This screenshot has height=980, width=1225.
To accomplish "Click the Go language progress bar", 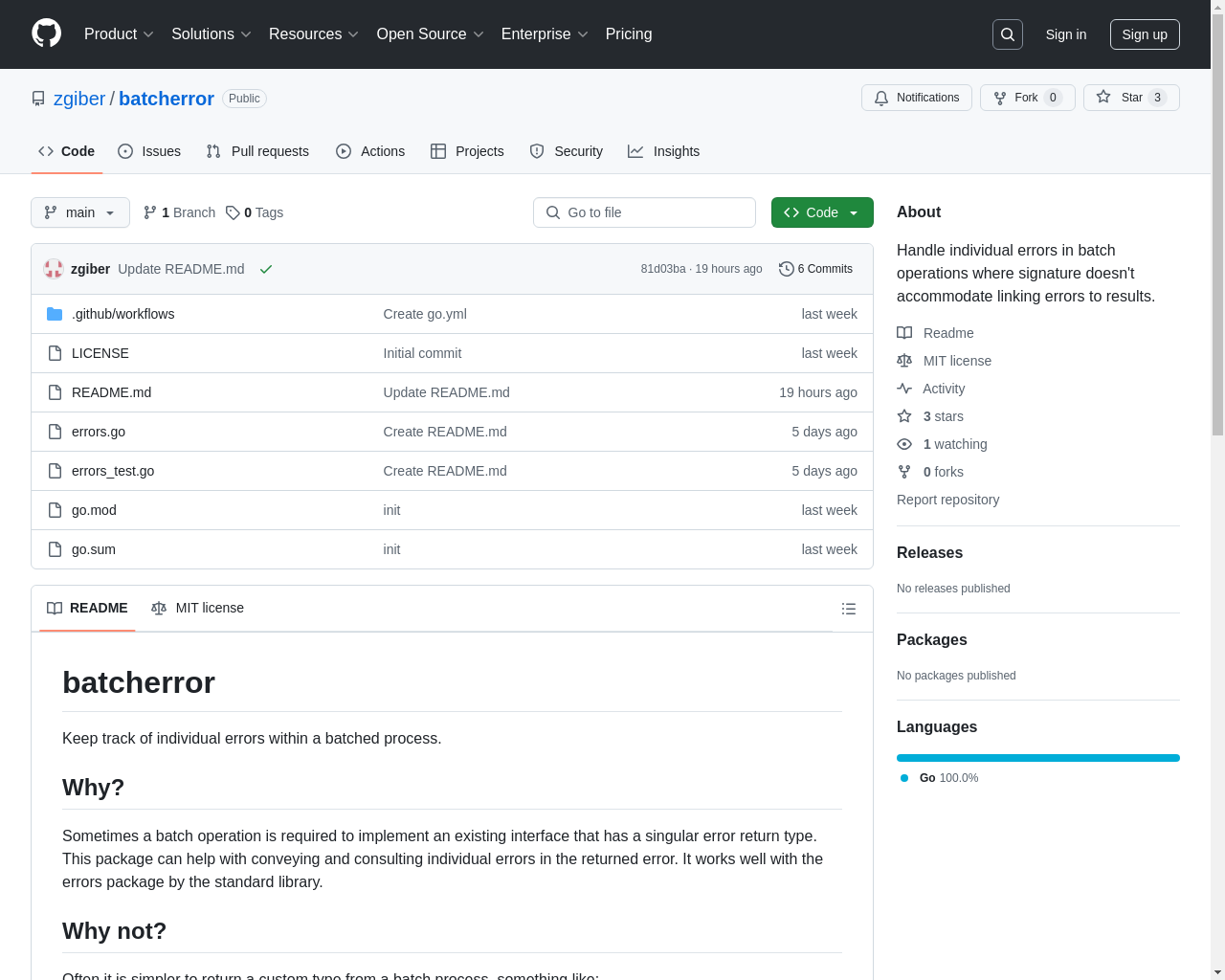I will 1038,758.
